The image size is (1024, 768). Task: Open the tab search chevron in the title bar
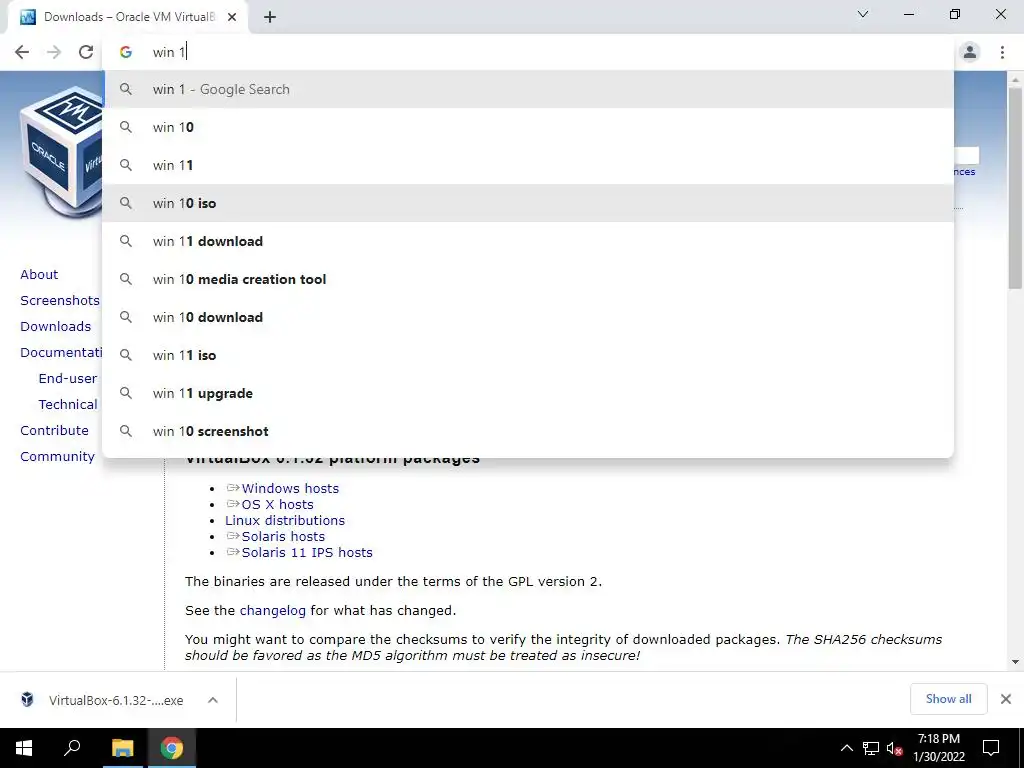pyautogui.click(x=863, y=14)
